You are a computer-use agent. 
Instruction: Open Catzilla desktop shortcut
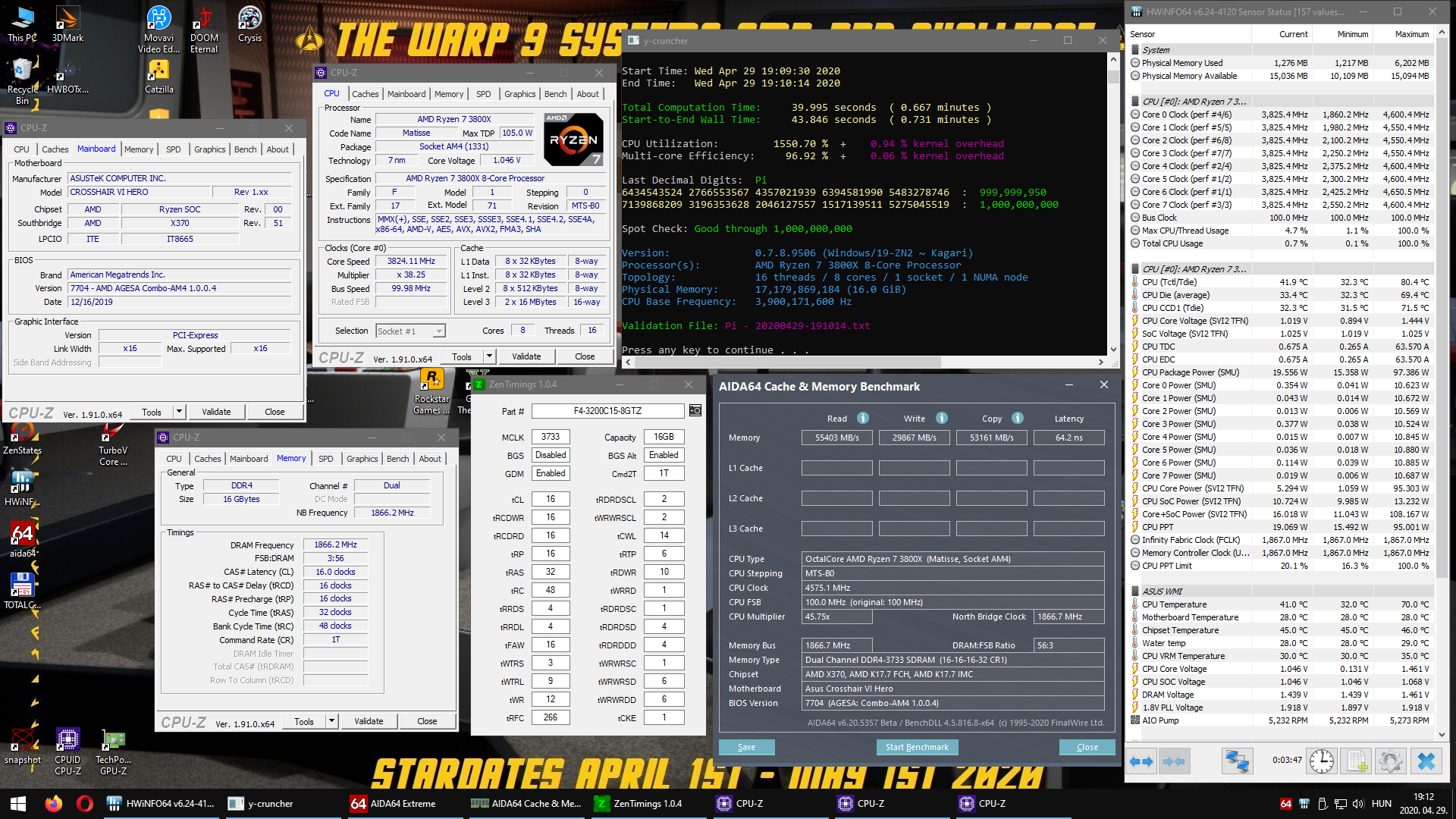pos(158,76)
